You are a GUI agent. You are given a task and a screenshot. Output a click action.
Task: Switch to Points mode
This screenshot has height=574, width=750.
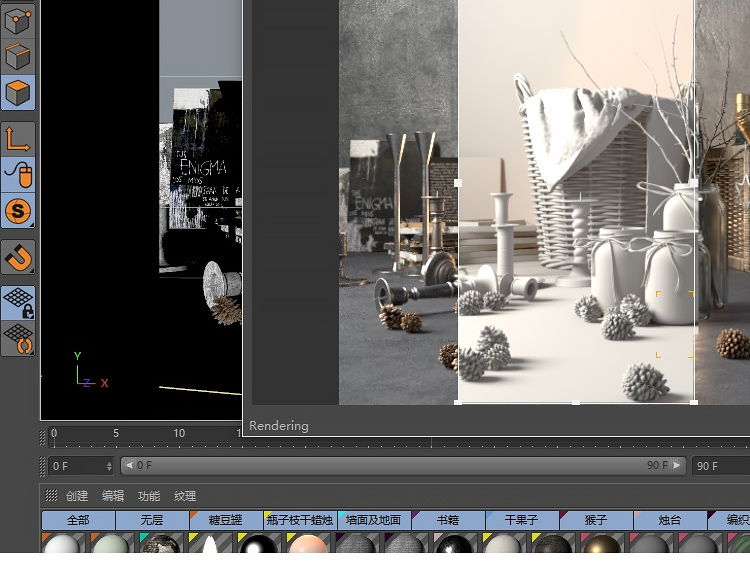(x=18, y=19)
